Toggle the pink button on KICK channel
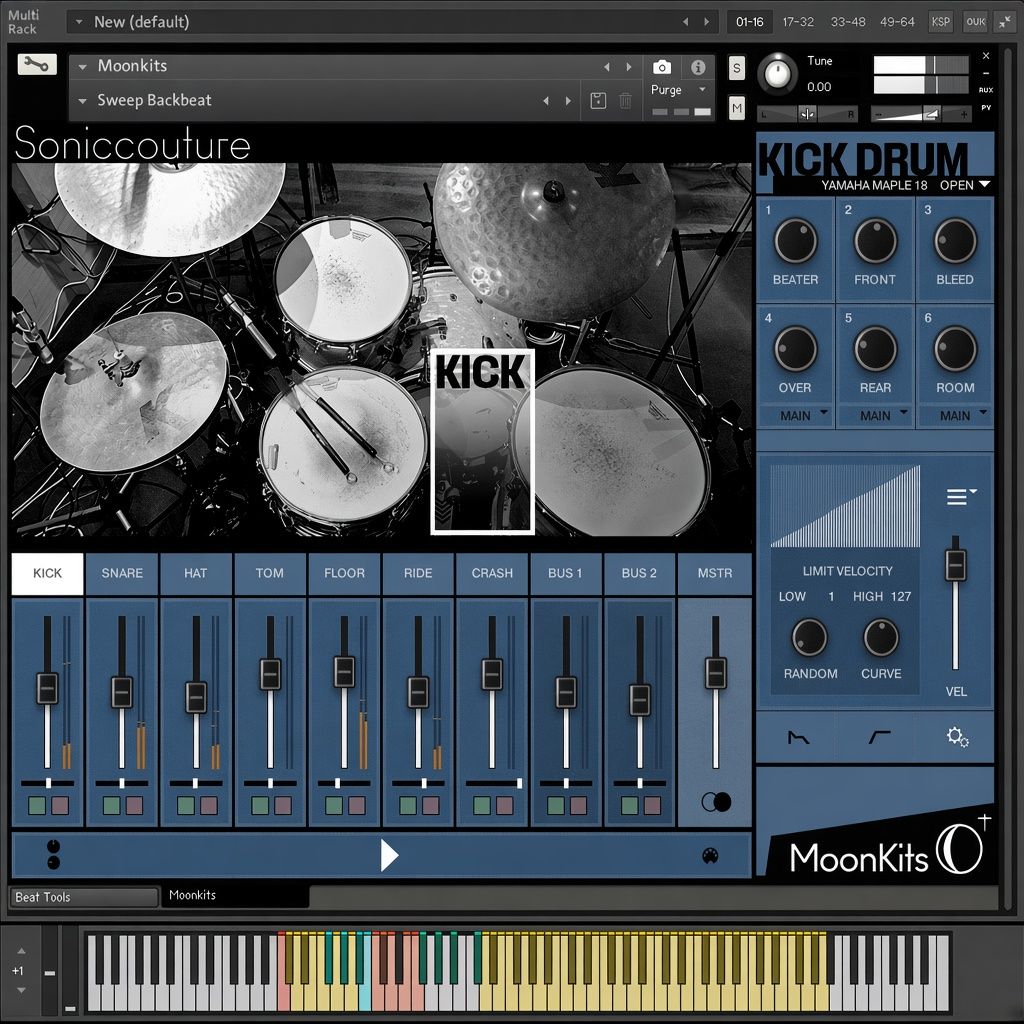This screenshot has width=1024, height=1024. (x=60, y=805)
